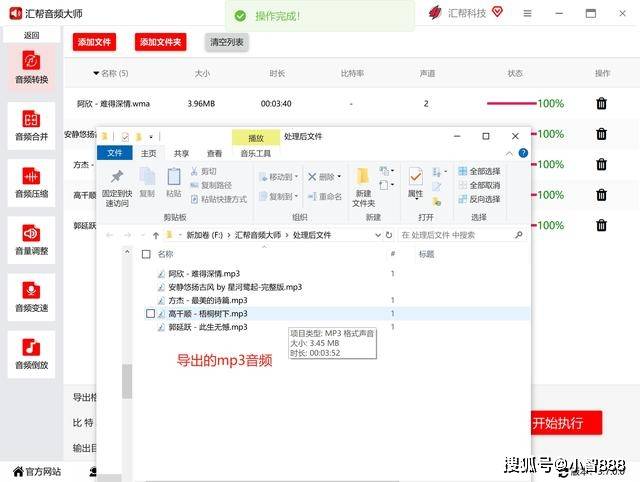Click 粘贴快捷方式 in Explorer ribbon
This screenshot has width=640, height=482.
coord(219,199)
